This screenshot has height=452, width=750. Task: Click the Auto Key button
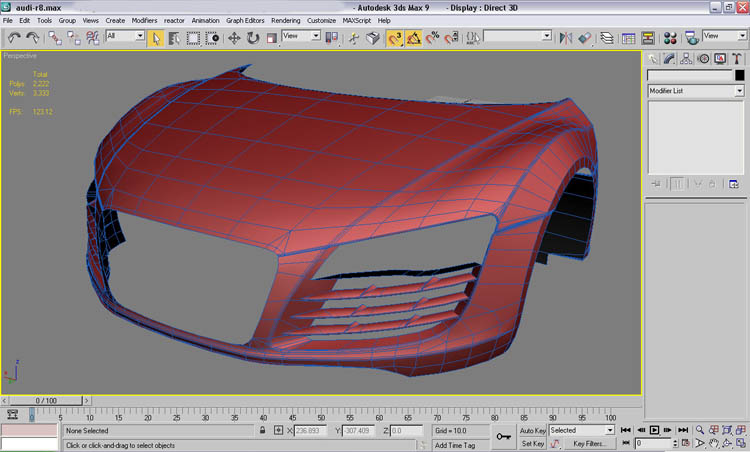click(531, 430)
